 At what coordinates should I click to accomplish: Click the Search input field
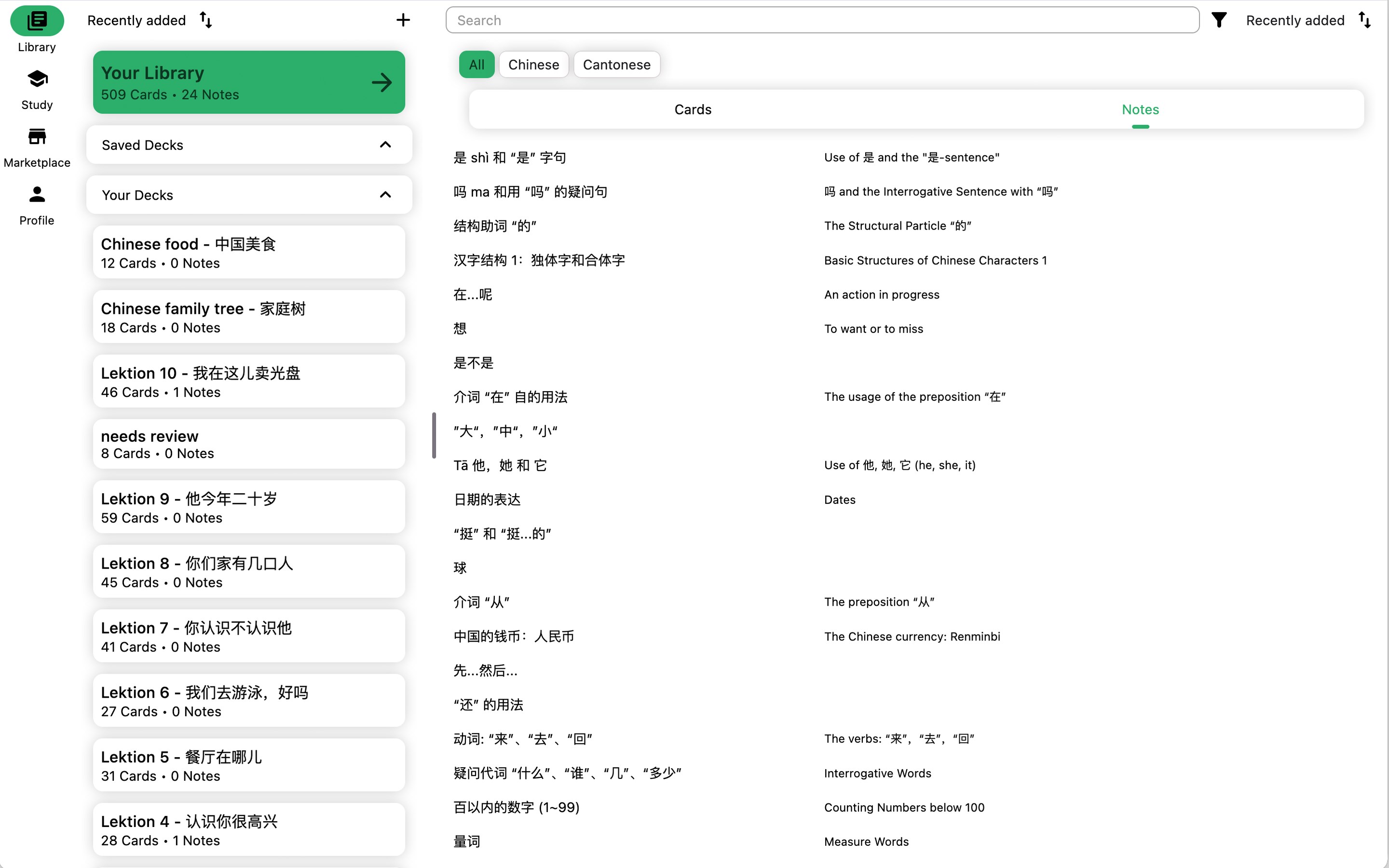[822, 21]
